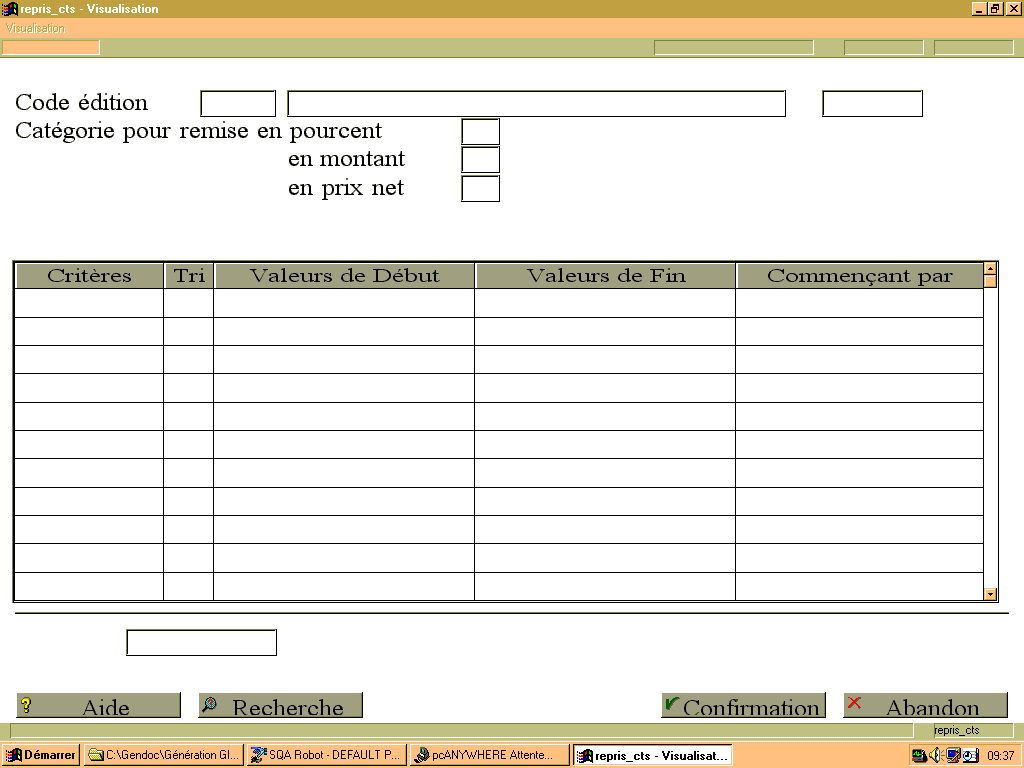This screenshot has width=1024, height=768.
Task: Open the volume speaker tray icon
Action: (x=936, y=755)
